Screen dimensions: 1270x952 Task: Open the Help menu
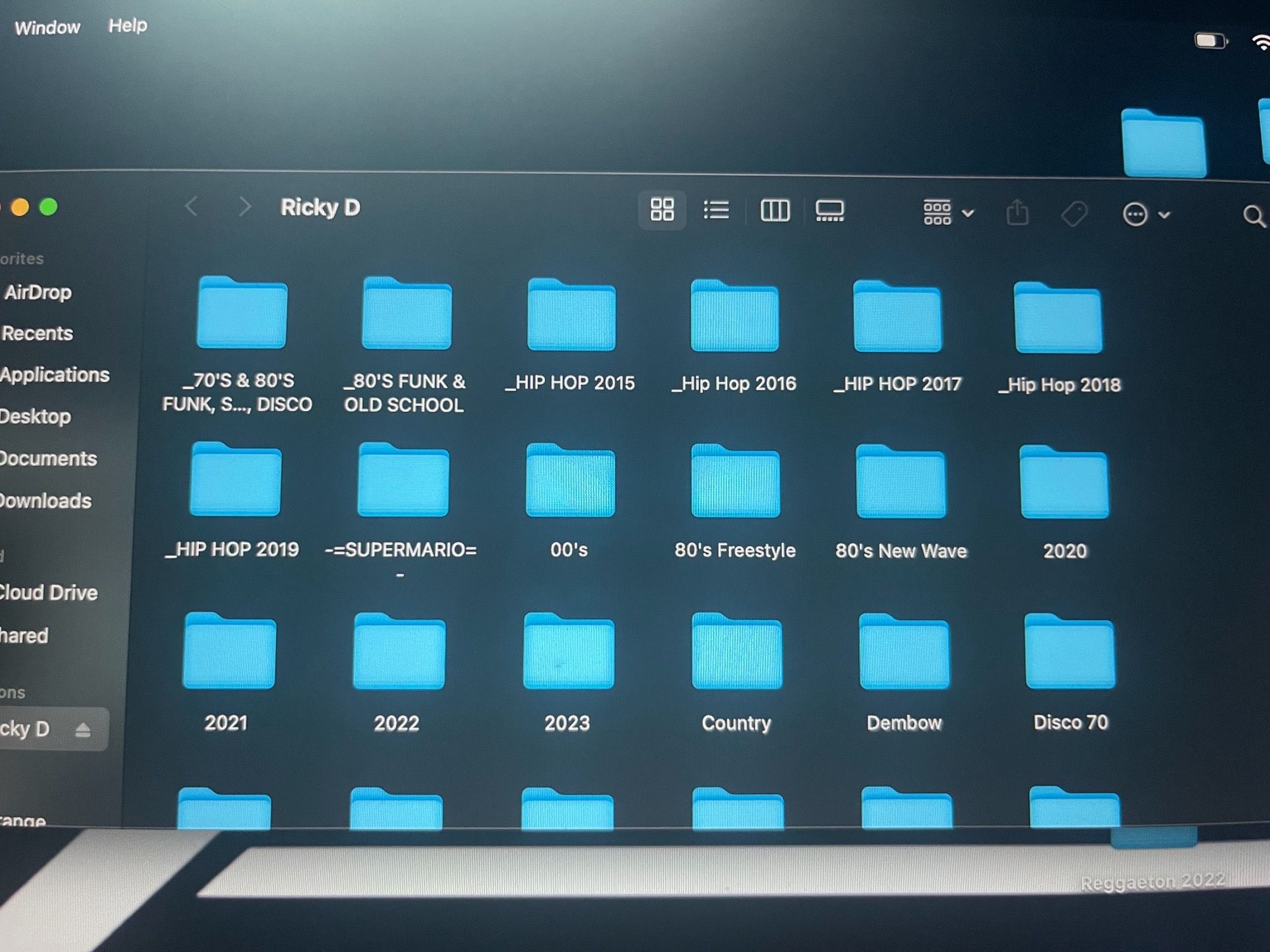click(x=128, y=26)
